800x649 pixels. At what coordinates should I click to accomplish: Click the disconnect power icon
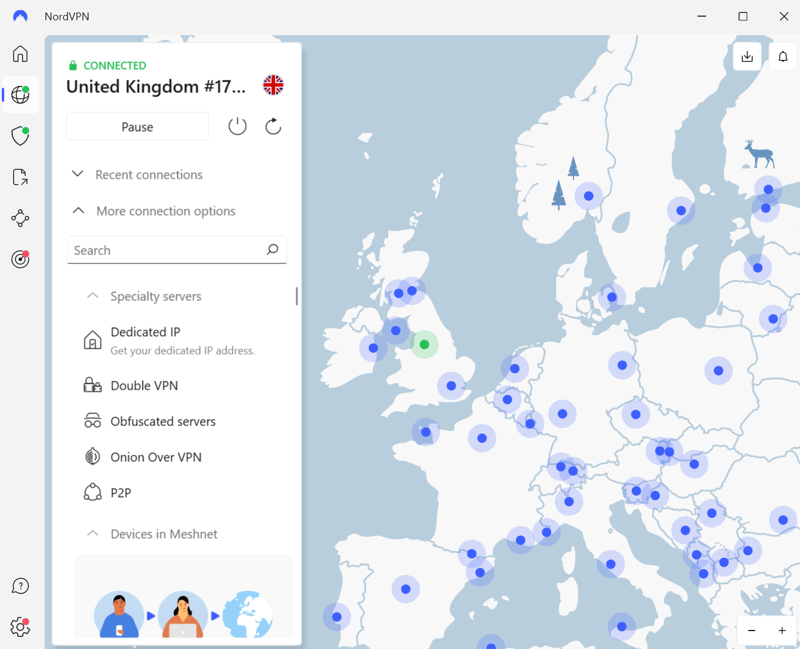(x=237, y=126)
